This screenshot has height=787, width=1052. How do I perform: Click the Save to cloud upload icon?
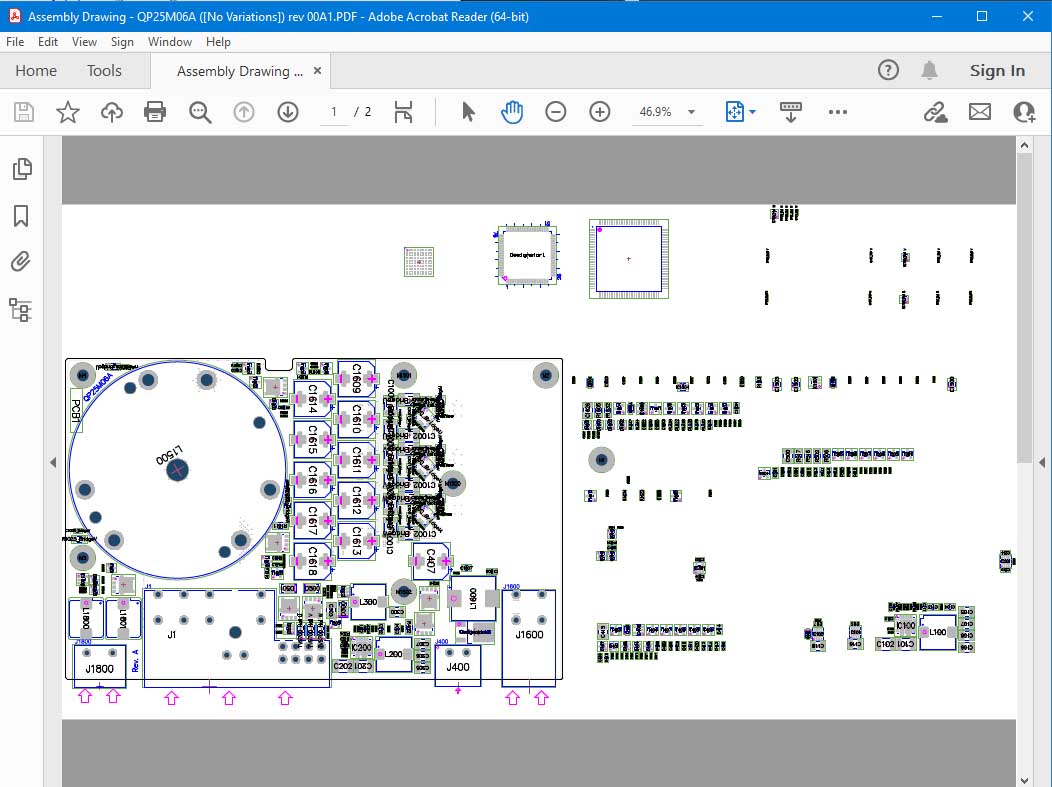111,112
